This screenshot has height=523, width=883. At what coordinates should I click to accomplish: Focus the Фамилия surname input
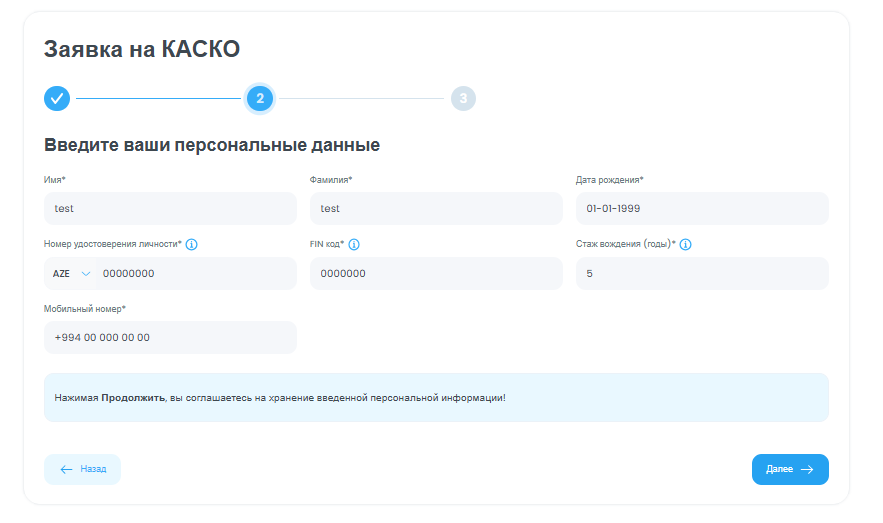(x=436, y=208)
